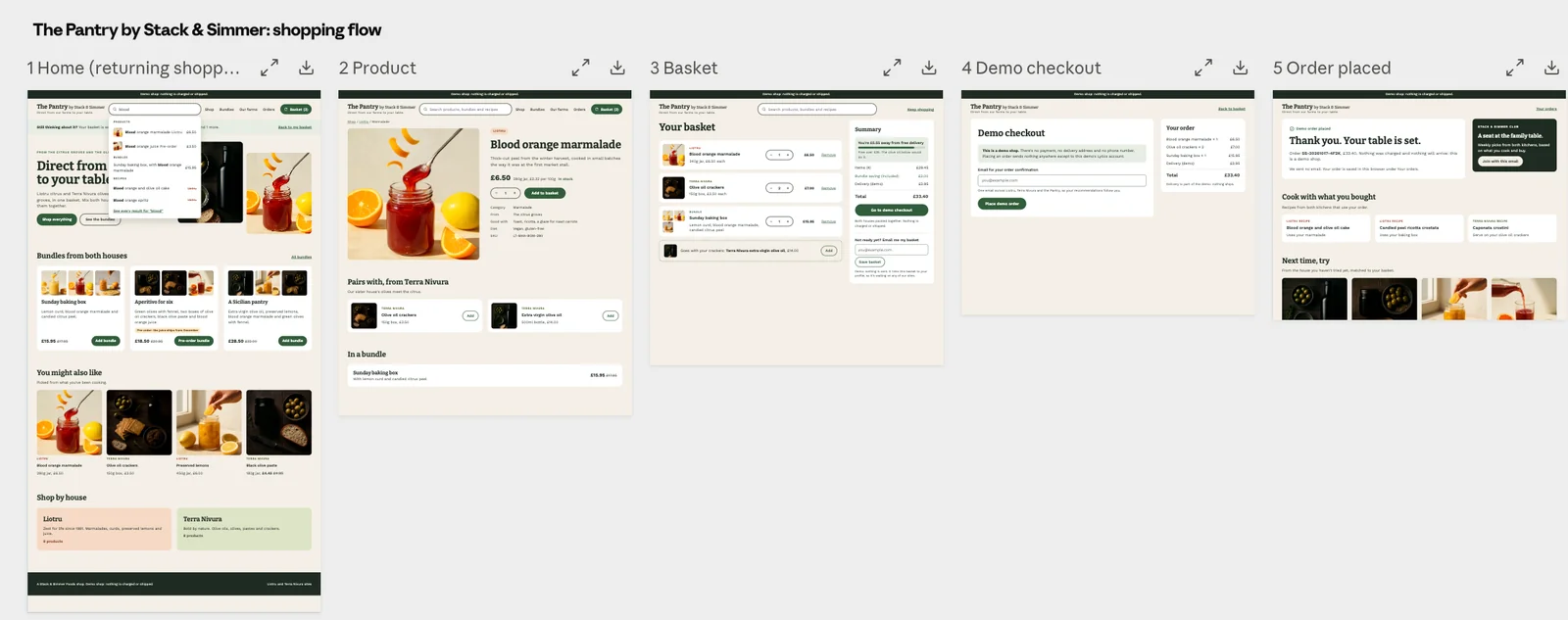The width and height of the screenshot is (1568, 620).
Task: Click 'Shop everything' button on the Home frame
Action: coord(57,219)
